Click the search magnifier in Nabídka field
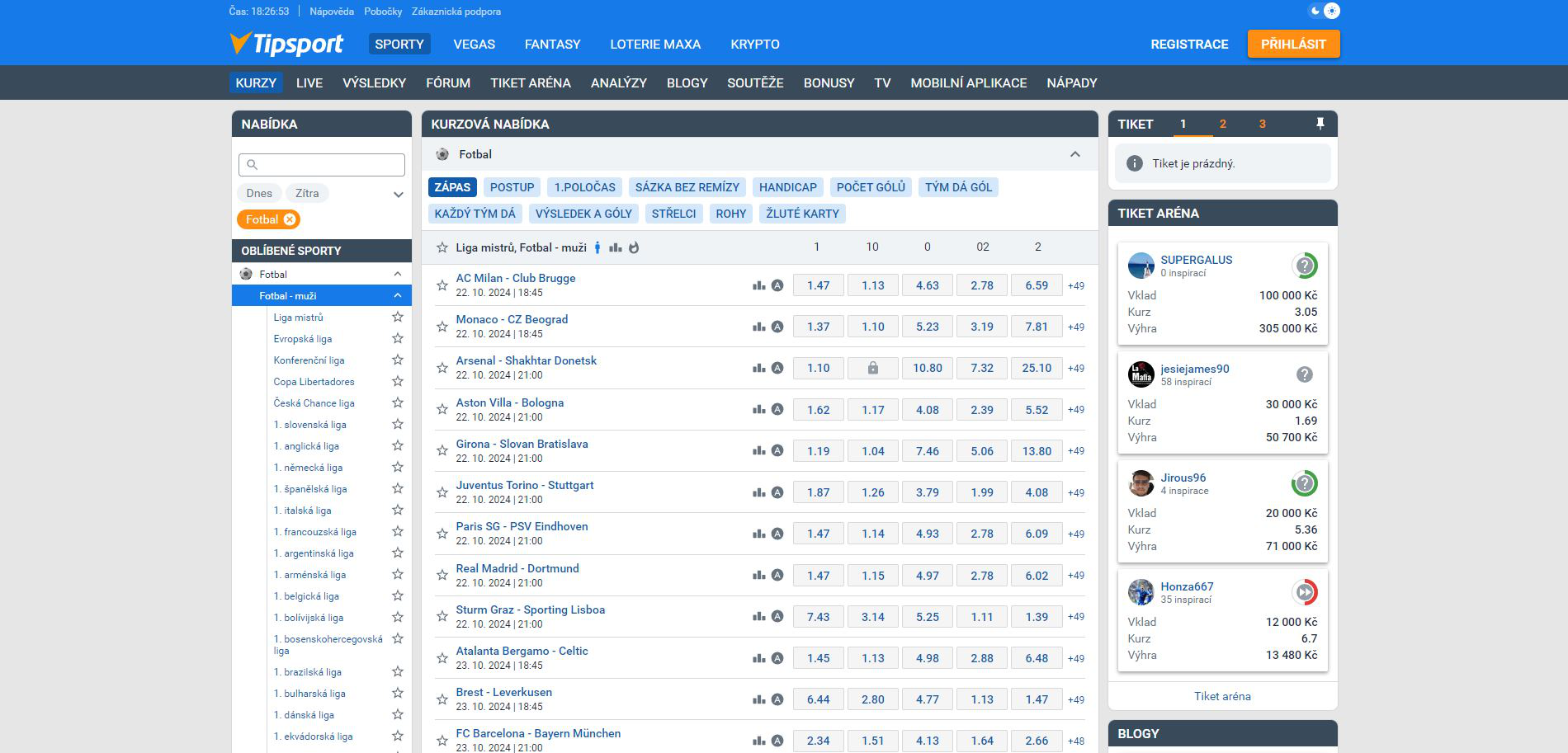The image size is (1568, 753). pyautogui.click(x=253, y=165)
